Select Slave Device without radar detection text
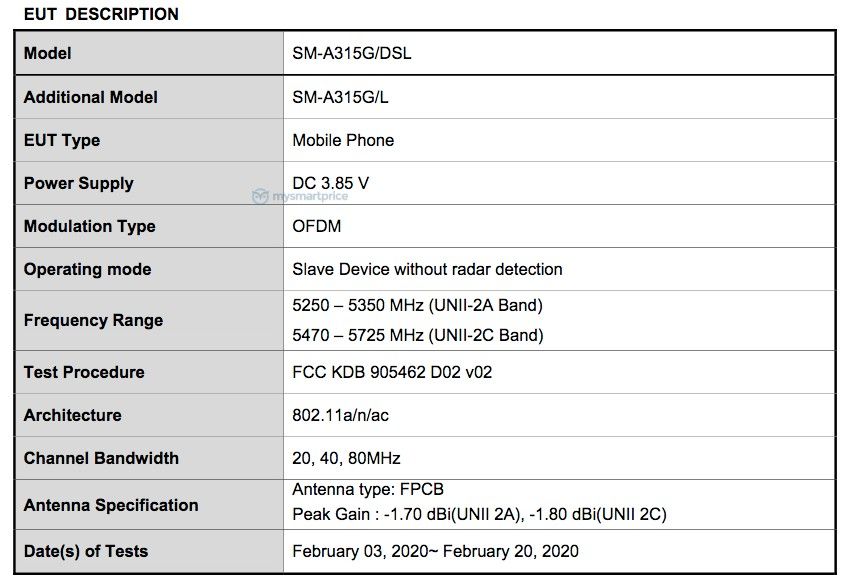The width and height of the screenshot is (853, 583). pyautogui.click(x=427, y=269)
